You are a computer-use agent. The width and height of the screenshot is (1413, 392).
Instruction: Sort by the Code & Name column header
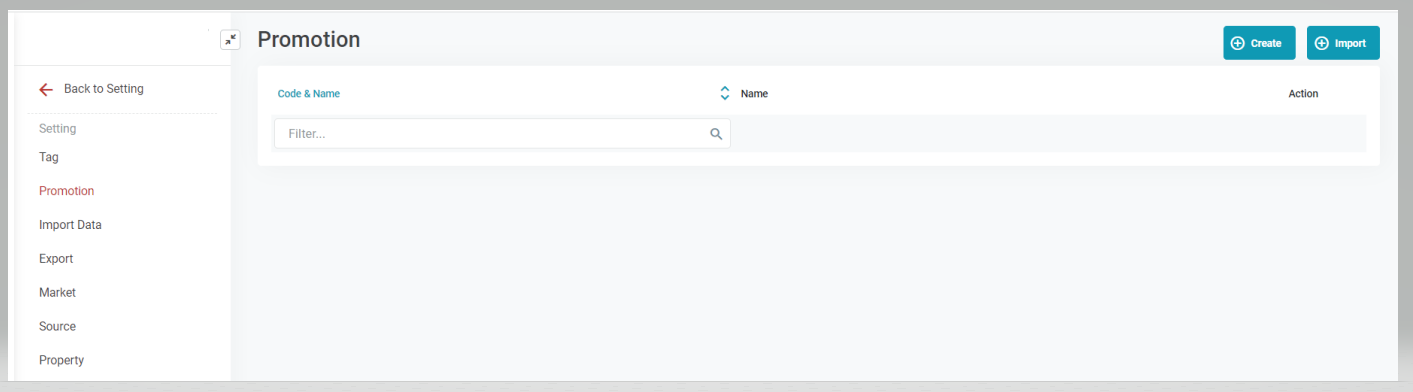(x=309, y=94)
